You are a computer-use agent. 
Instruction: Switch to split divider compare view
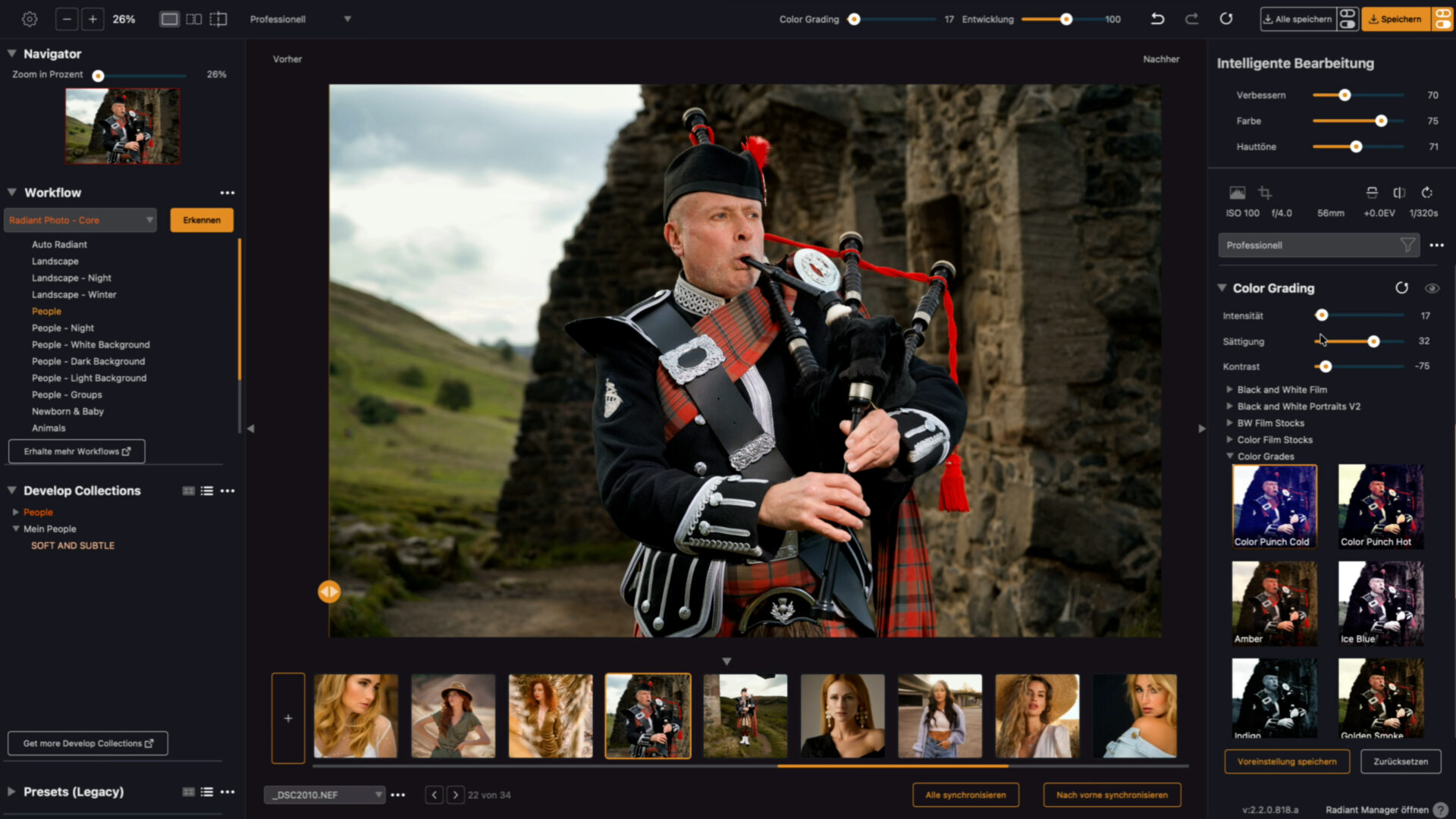(x=218, y=19)
